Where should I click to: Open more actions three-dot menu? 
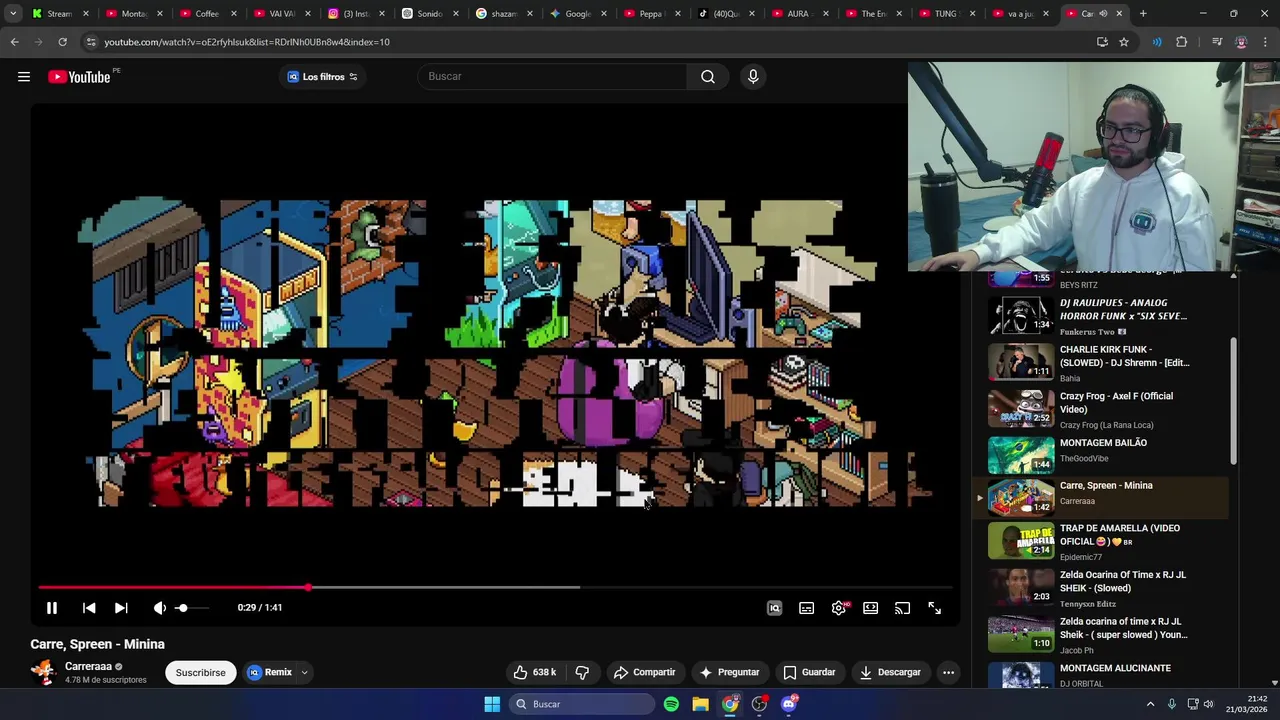[948, 672]
